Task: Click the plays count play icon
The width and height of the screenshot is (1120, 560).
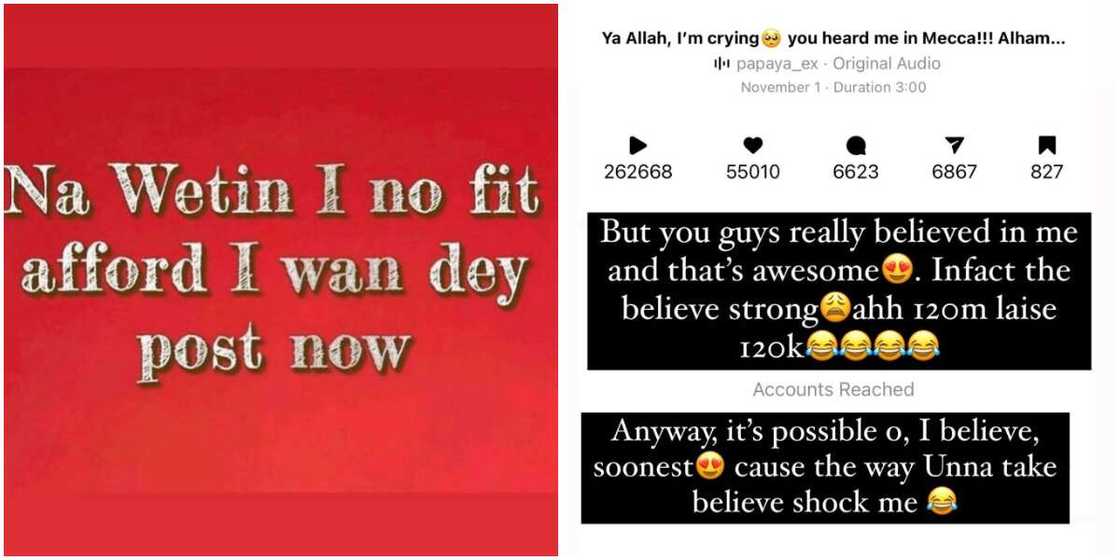Action: (x=638, y=146)
